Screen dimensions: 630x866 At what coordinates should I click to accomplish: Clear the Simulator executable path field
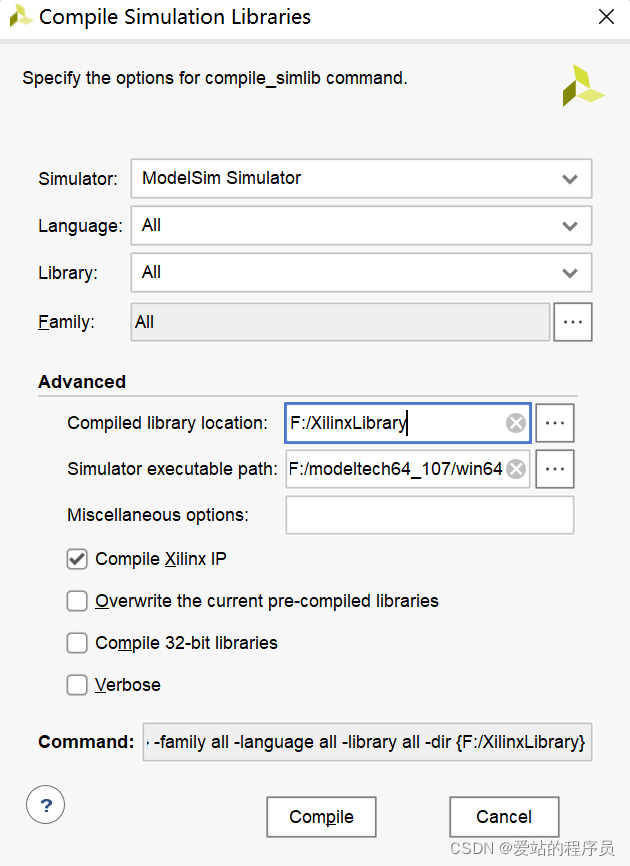[516, 469]
